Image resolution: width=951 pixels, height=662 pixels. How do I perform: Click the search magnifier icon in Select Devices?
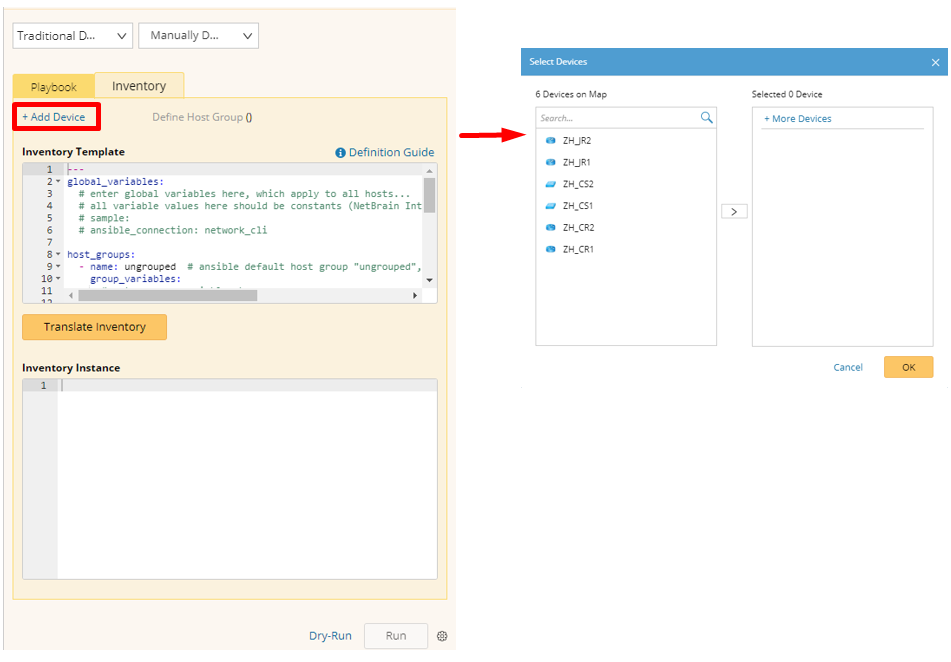point(707,118)
